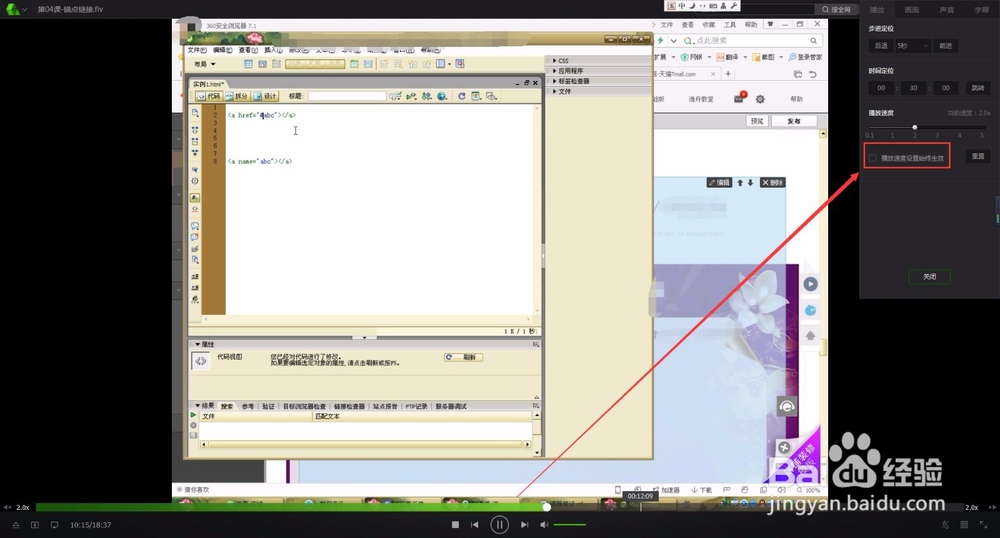
Task: Open the 查看 menu in Dreamweaver
Action: [x=248, y=50]
